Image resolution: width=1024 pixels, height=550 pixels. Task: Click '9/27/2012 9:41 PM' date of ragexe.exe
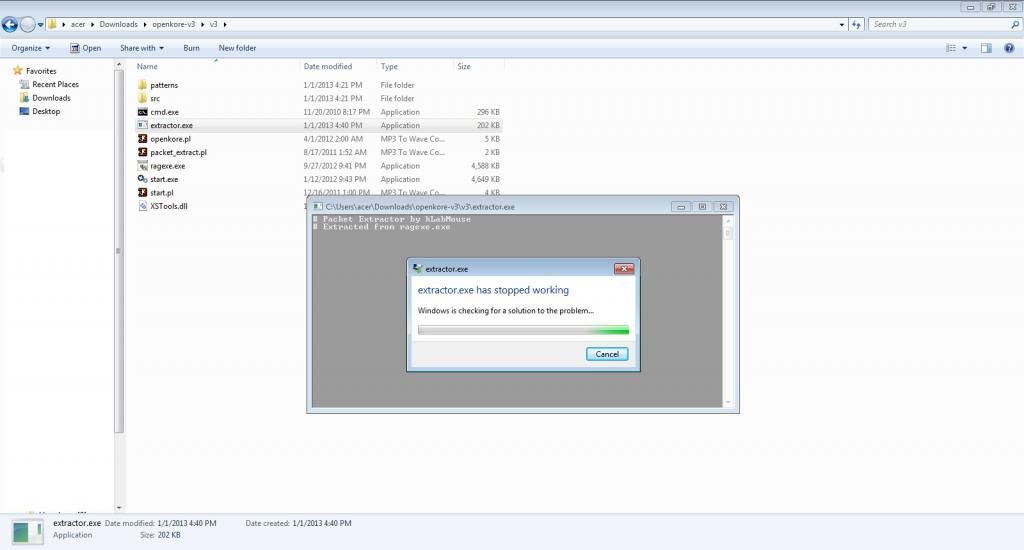click(x=334, y=166)
